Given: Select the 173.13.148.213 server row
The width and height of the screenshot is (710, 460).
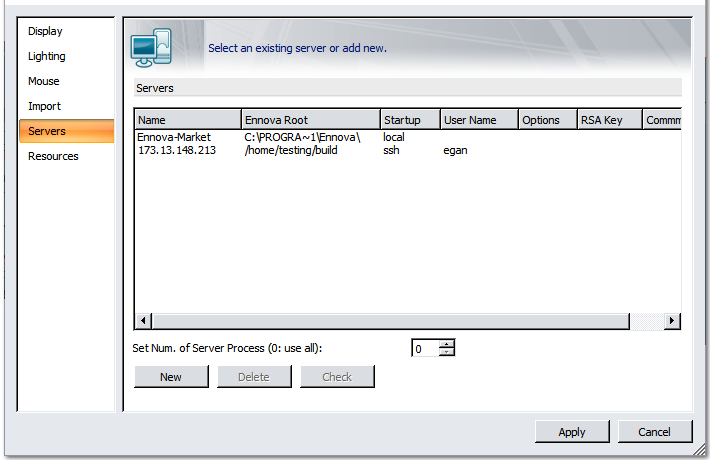Looking at the screenshot, I should pos(178,150).
